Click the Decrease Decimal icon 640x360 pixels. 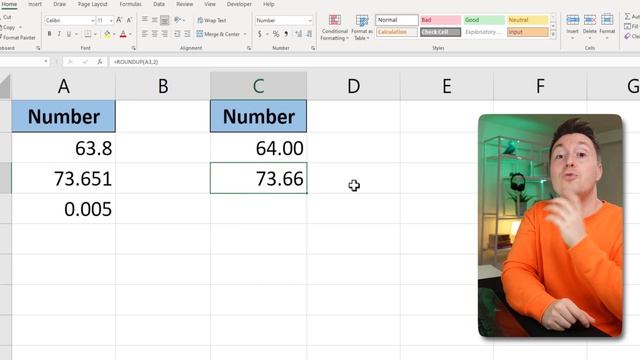point(309,34)
